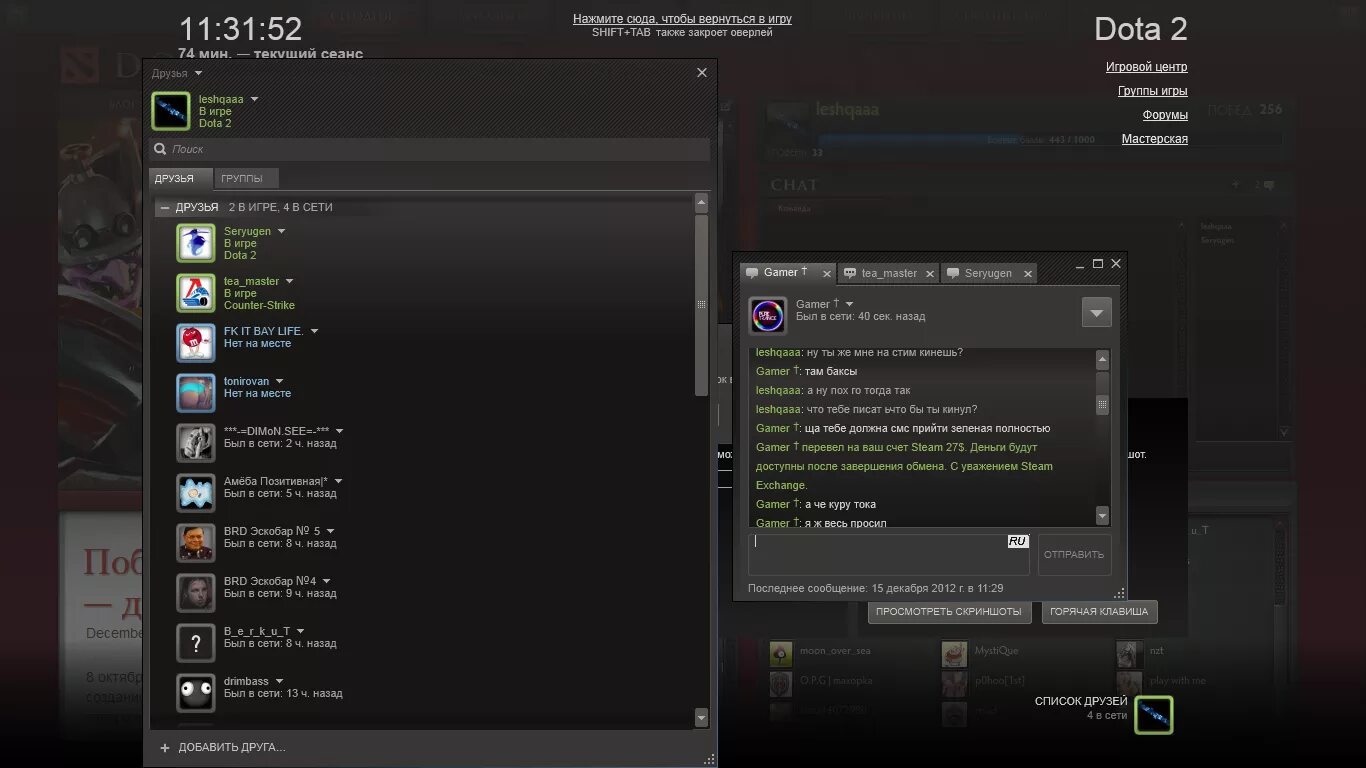Viewport: 1366px width, 768px height.
Task: Click plus icon beside Добавить друга
Action: point(165,747)
